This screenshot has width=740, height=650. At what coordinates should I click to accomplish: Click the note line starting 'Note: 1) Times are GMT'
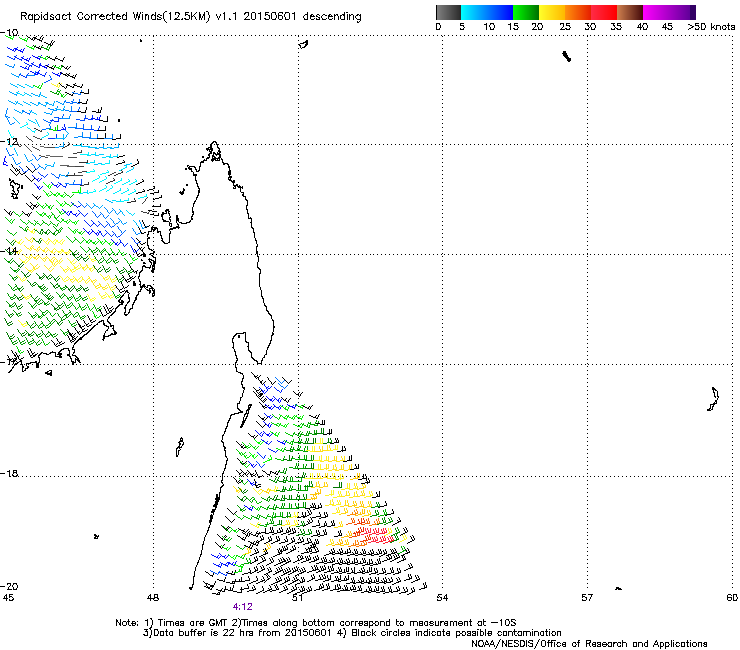point(316,623)
